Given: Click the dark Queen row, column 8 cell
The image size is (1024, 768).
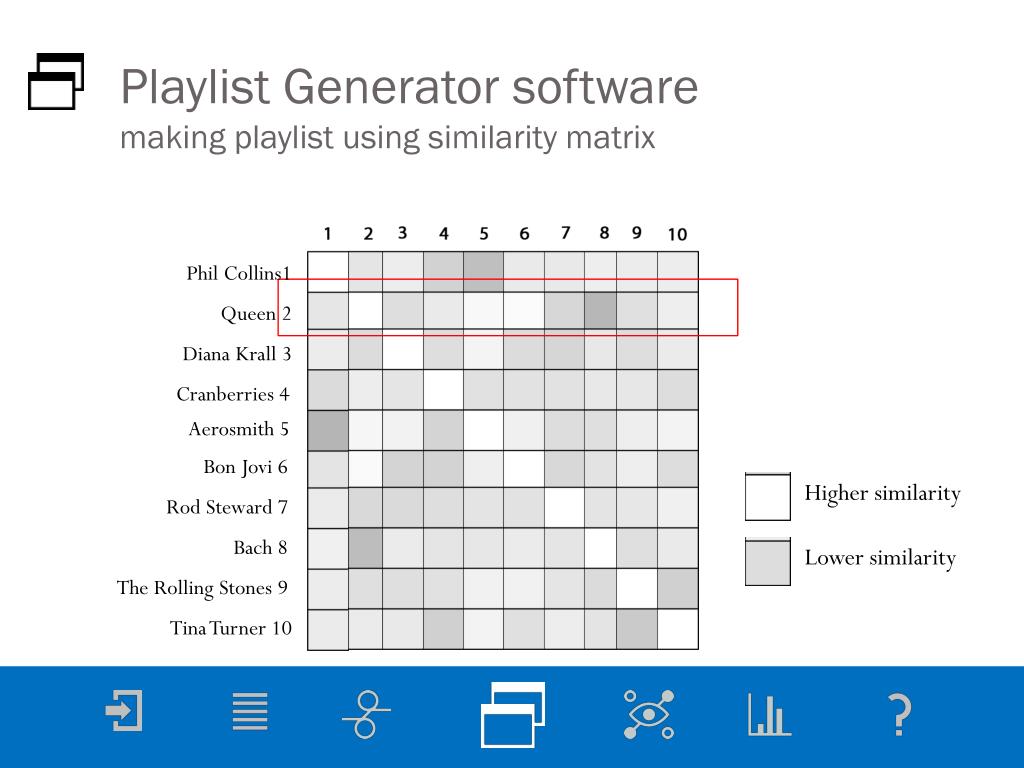Looking at the screenshot, I should tap(600, 310).
